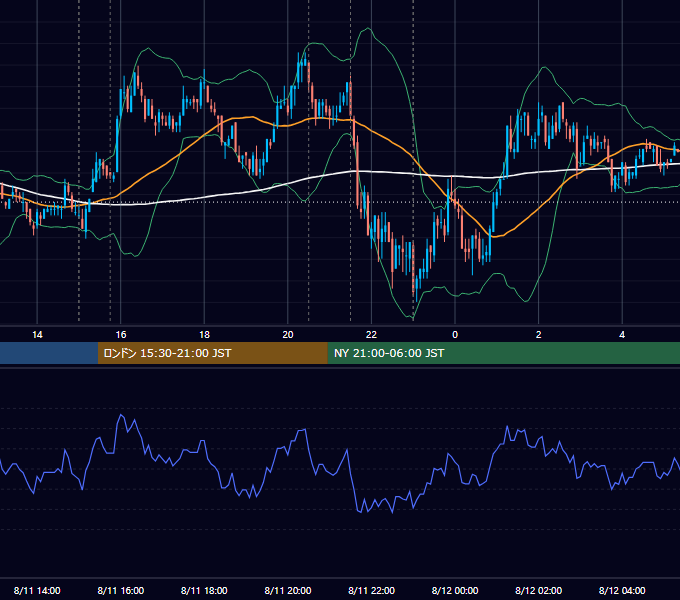Click the 8/12 02:00 time label
The width and height of the screenshot is (680, 600).
coord(539,590)
